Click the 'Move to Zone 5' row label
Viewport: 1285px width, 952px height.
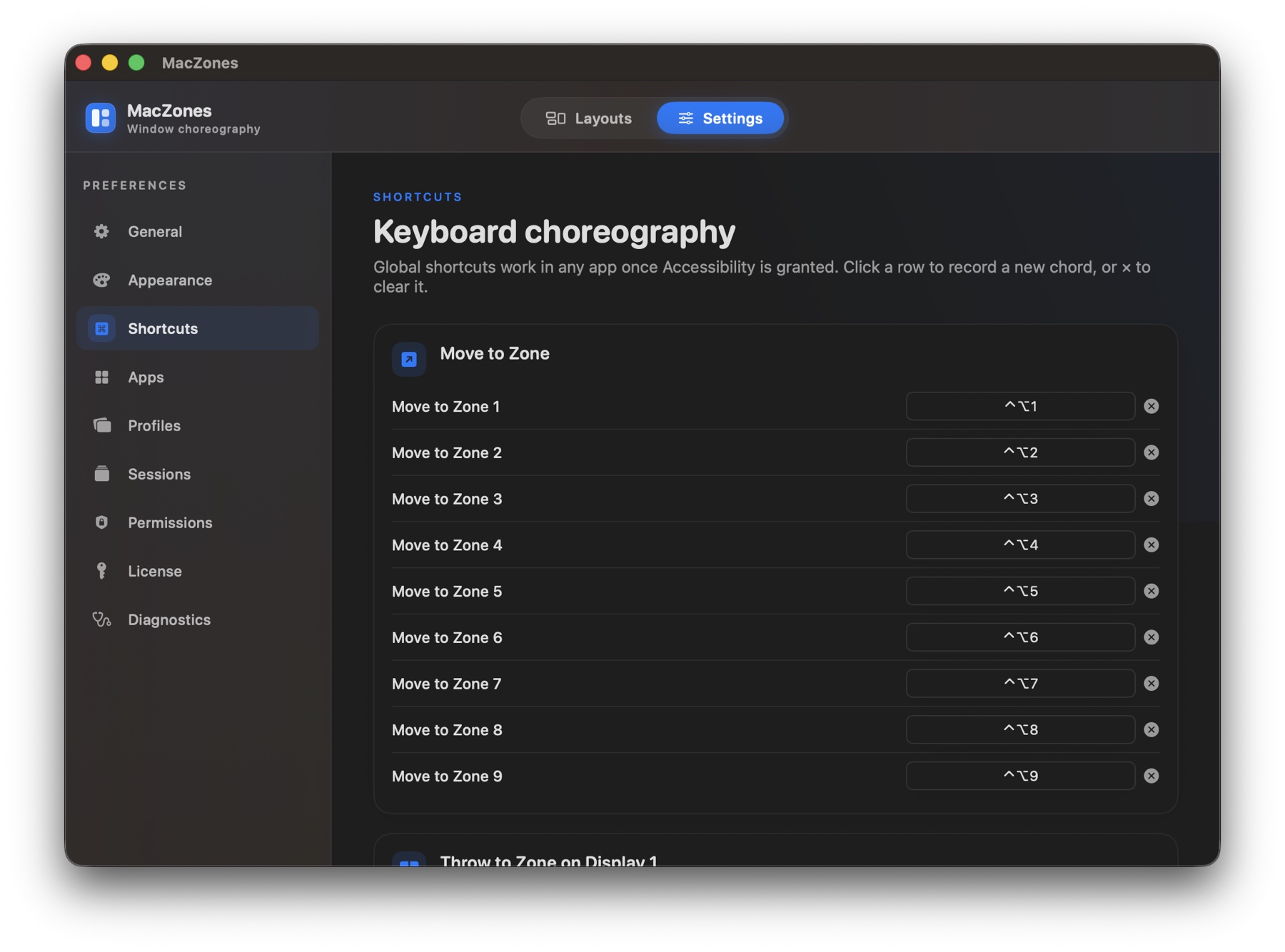(447, 591)
